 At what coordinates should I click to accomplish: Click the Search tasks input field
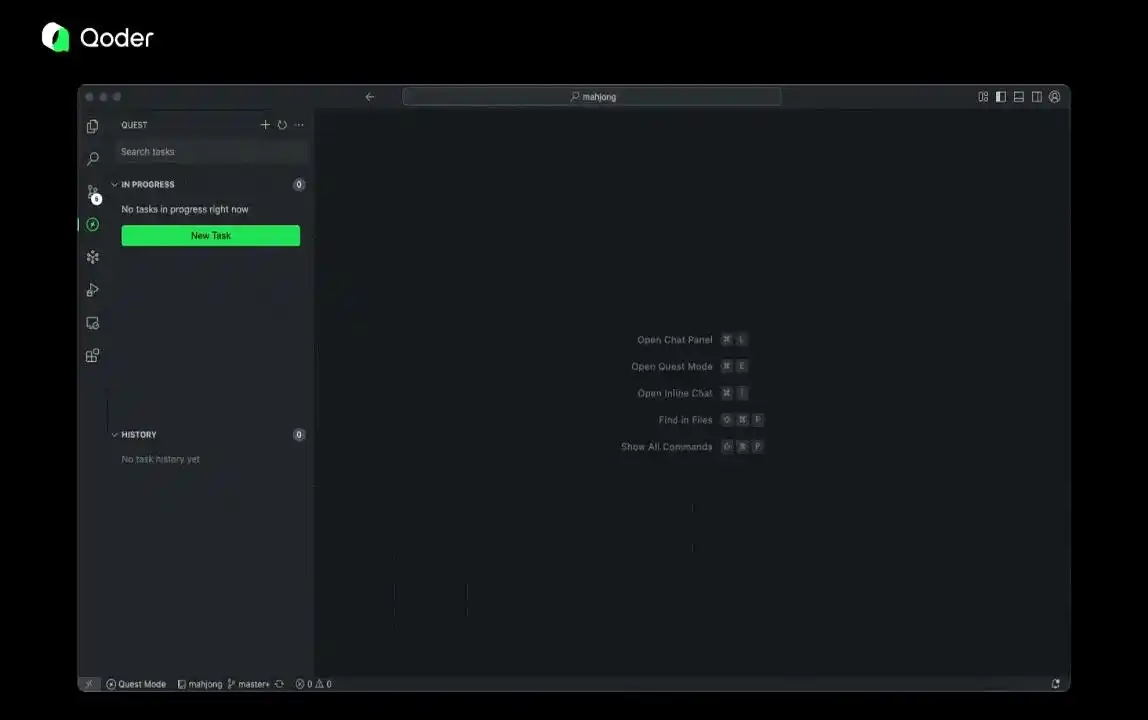click(x=210, y=152)
